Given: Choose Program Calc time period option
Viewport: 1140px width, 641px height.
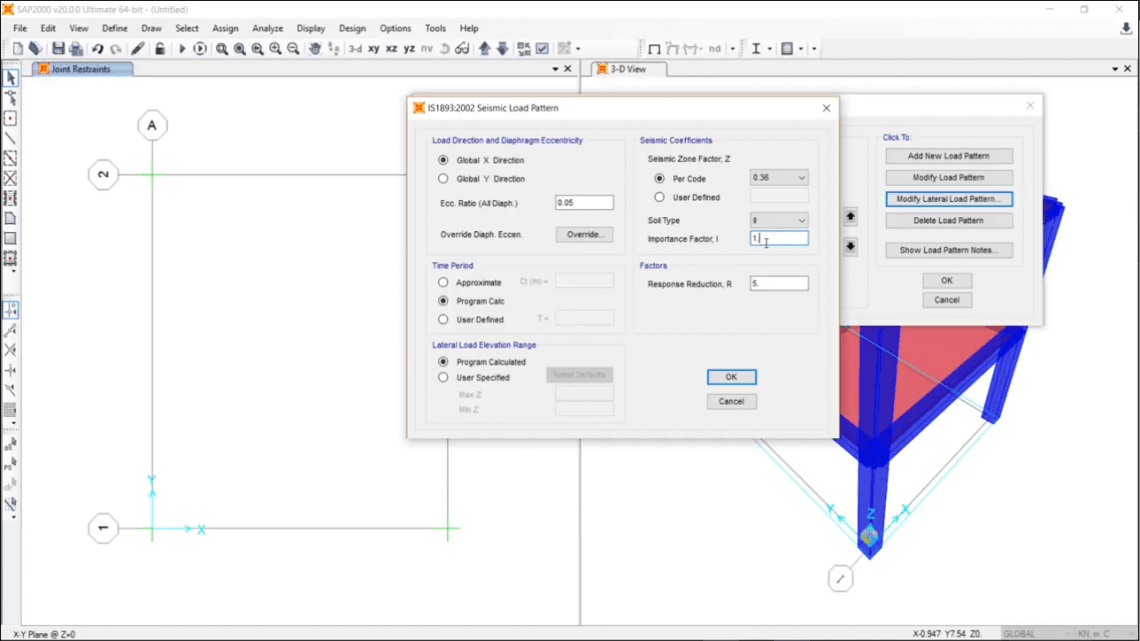Looking at the screenshot, I should (443, 301).
